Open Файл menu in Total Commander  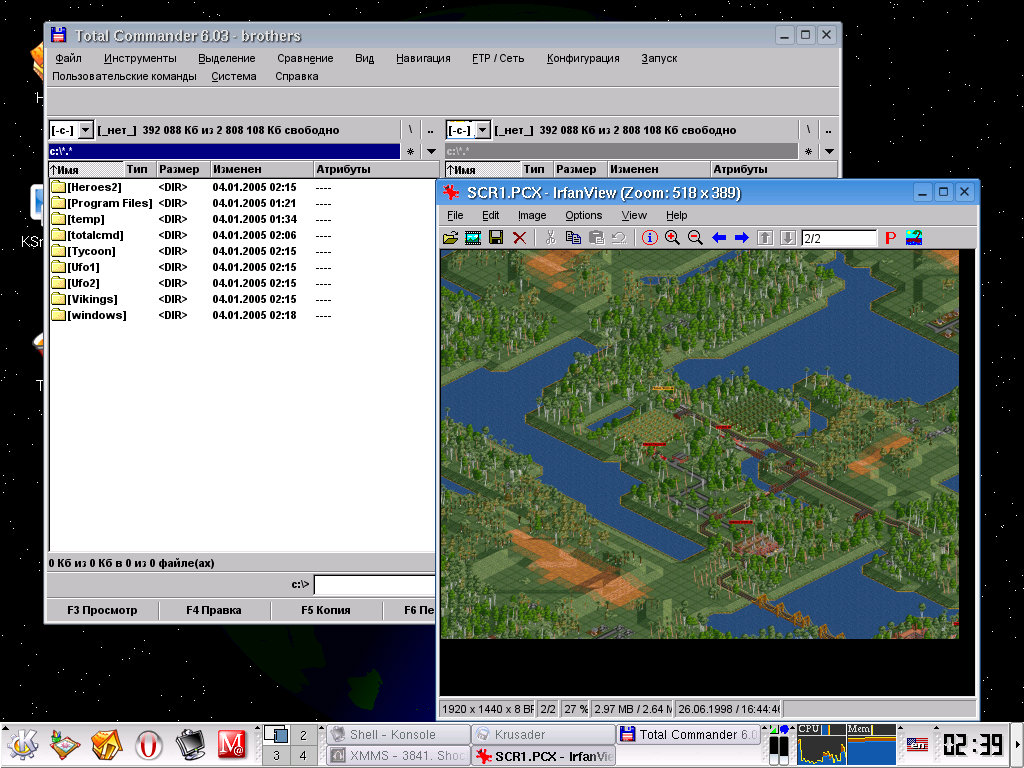(69, 58)
